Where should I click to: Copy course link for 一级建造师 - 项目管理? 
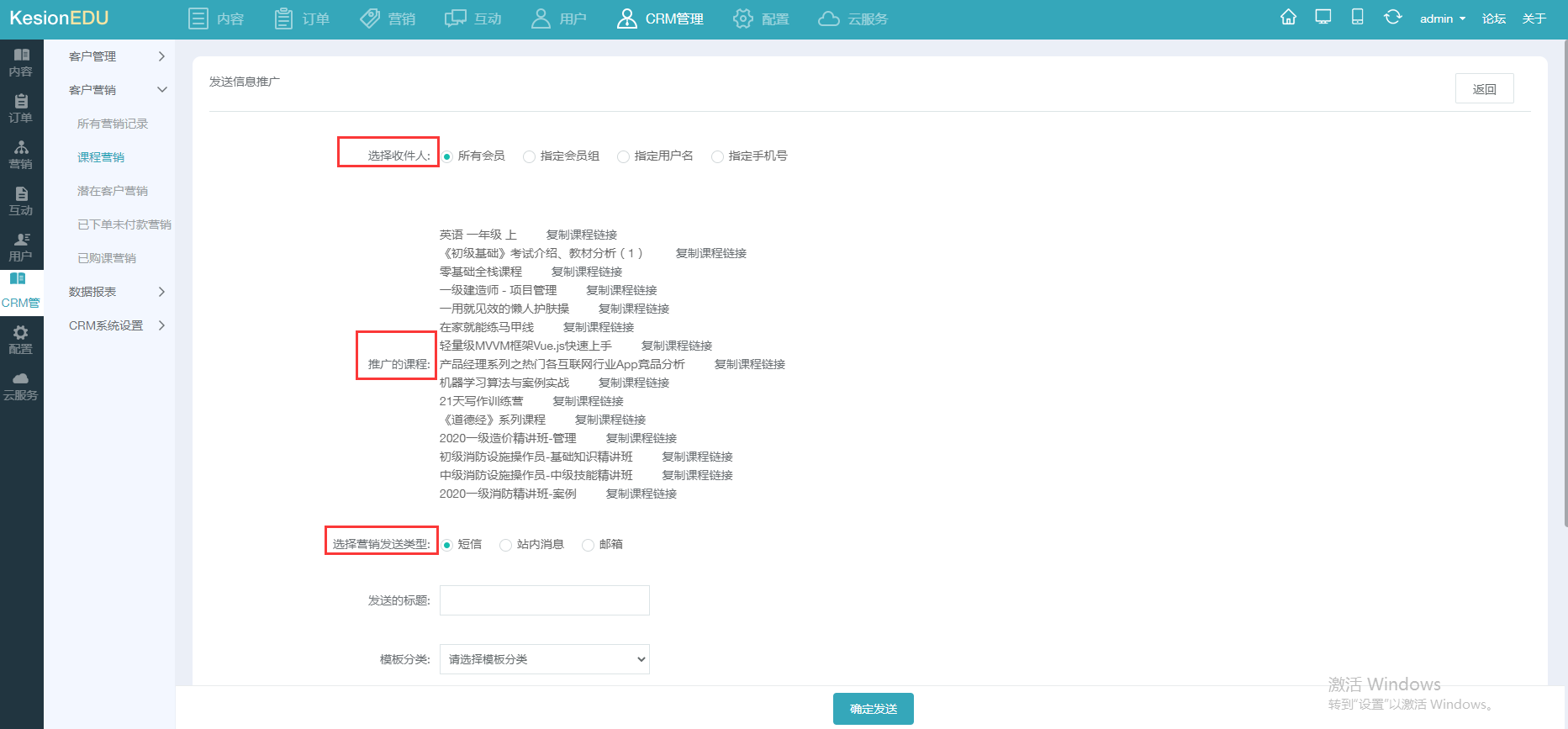(x=622, y=290)
